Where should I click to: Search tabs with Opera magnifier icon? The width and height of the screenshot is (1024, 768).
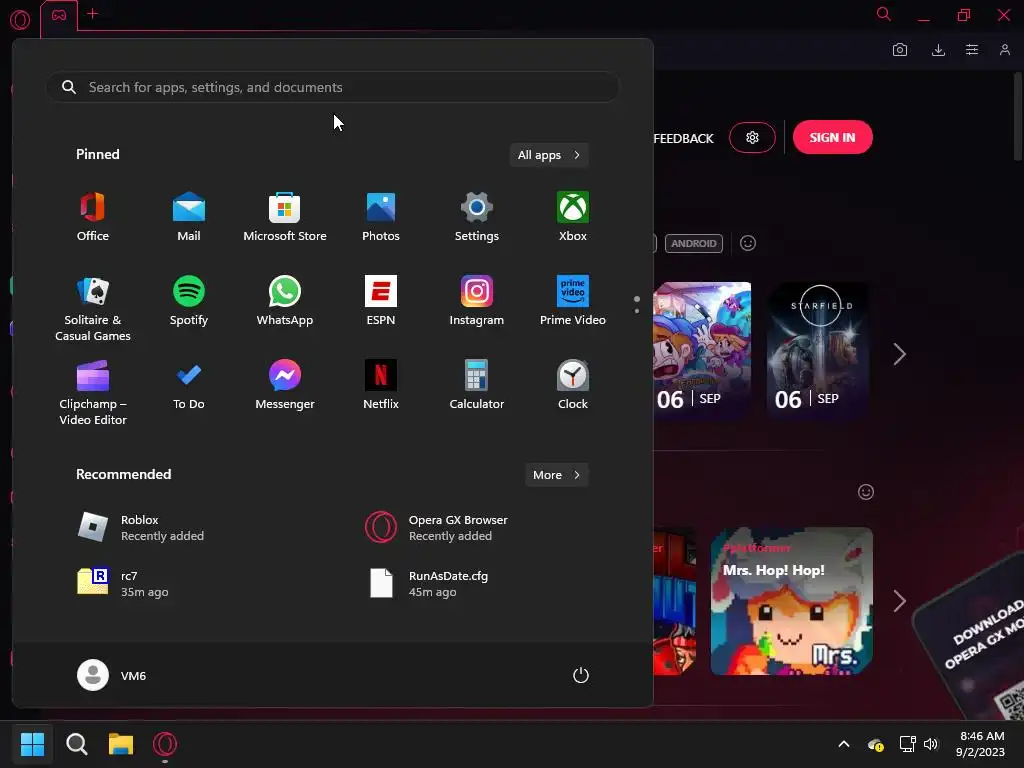tap(884, 14)
